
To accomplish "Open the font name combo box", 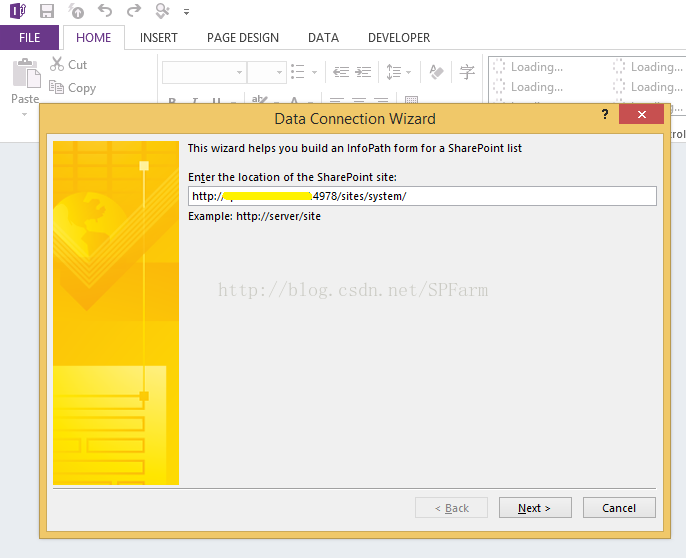I will [204, 72].
